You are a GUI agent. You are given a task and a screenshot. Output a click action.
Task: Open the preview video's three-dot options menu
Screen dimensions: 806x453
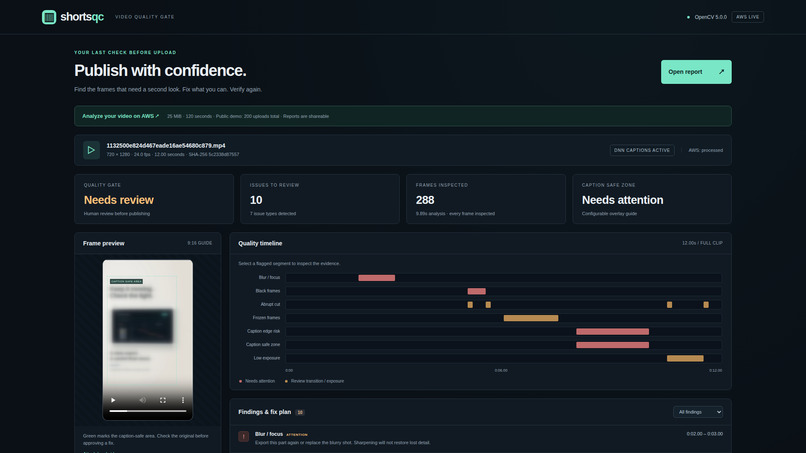(x=182, y=400)
